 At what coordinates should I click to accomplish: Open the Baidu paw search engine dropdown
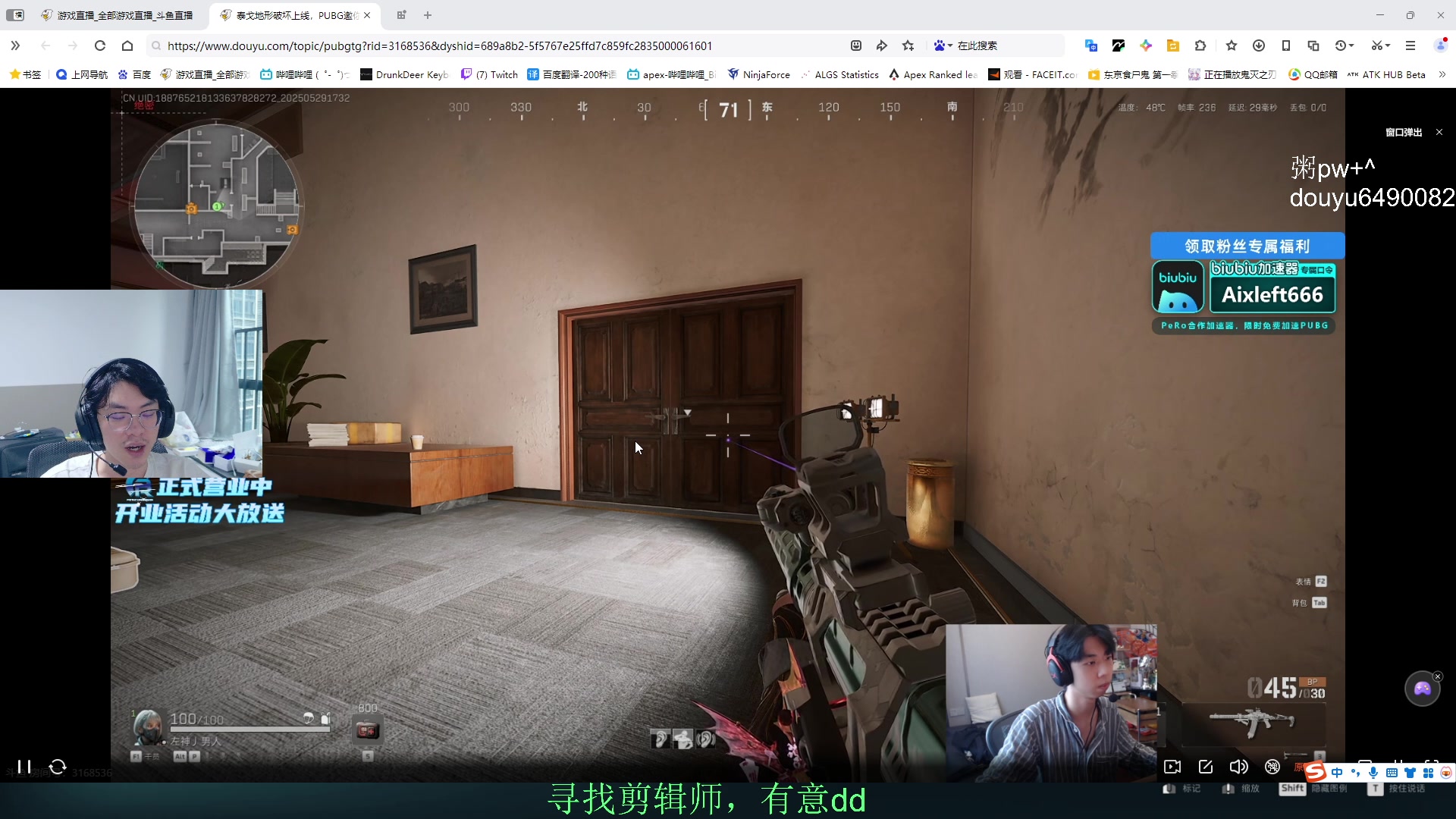click(x=943, y=45)
